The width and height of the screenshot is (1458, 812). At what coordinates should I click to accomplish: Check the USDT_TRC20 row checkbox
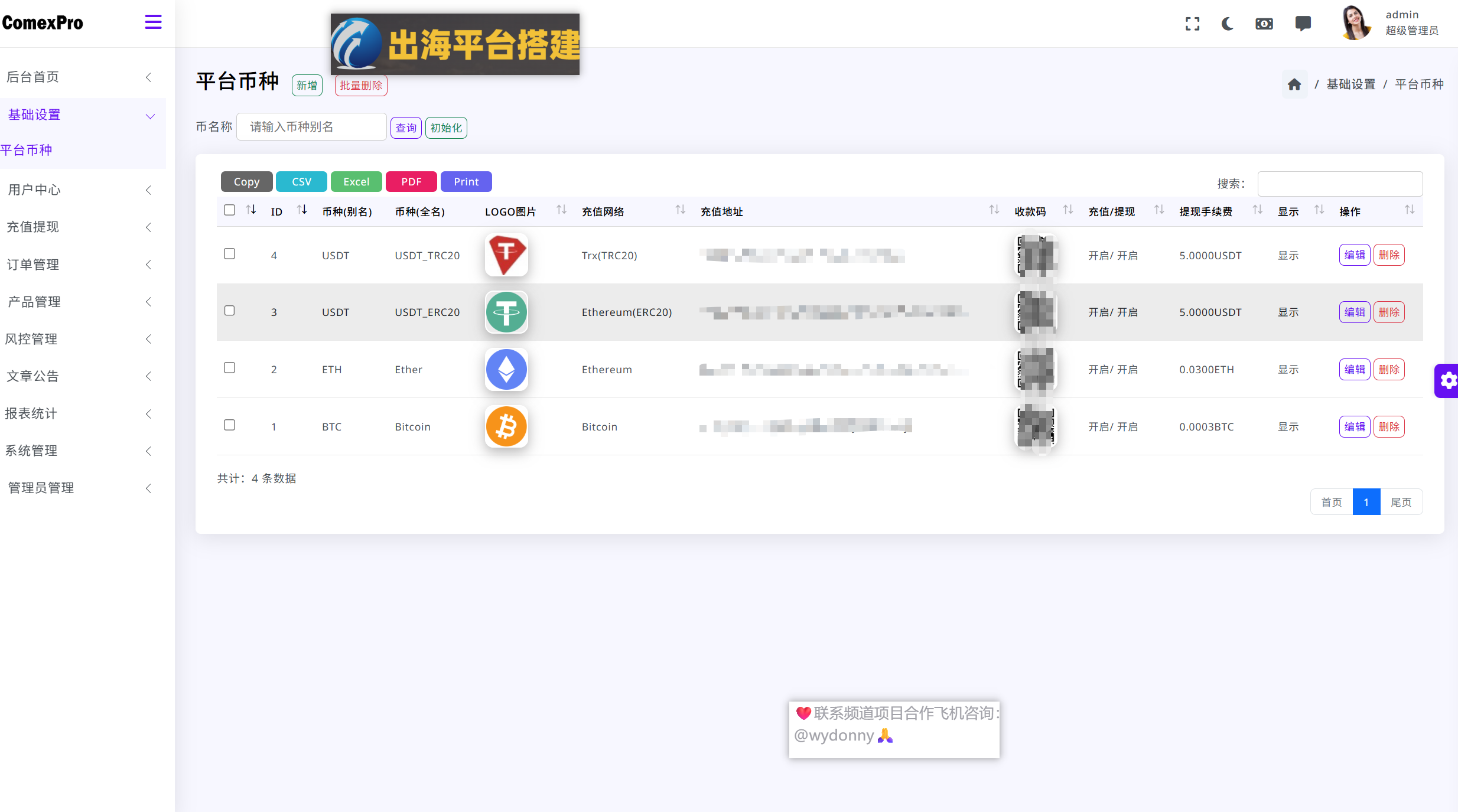[x=230, y=254]
